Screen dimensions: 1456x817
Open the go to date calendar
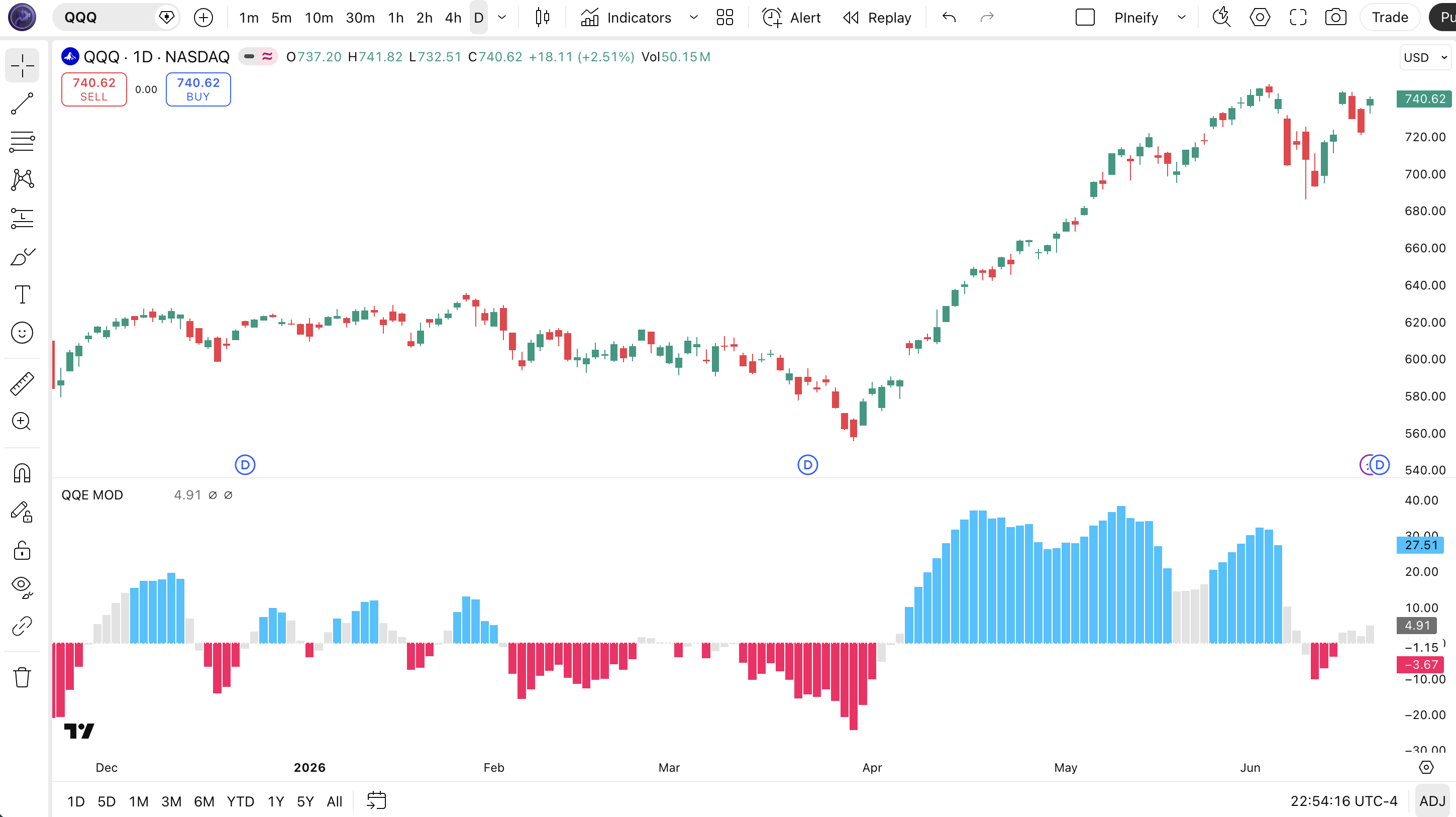pyautogui.click(x=376, y=800)
